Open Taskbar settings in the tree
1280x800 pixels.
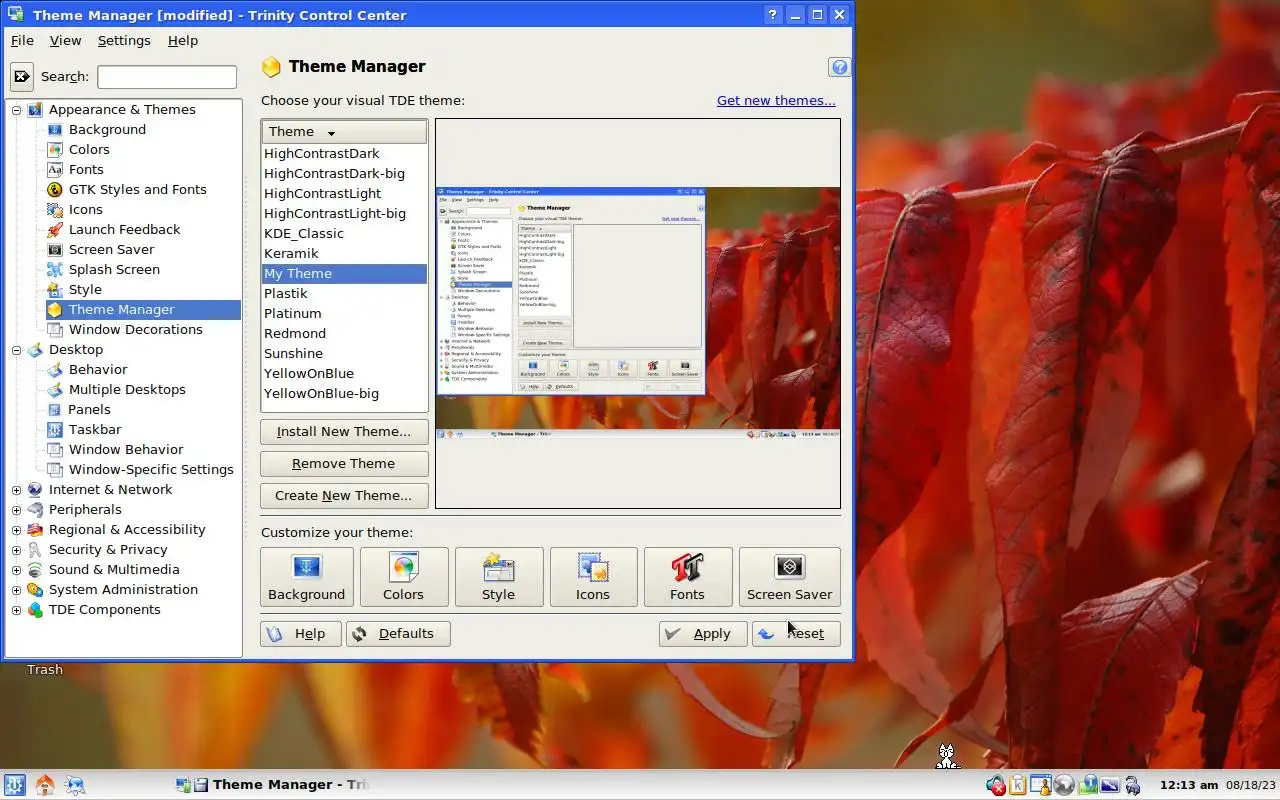point(95,429)
